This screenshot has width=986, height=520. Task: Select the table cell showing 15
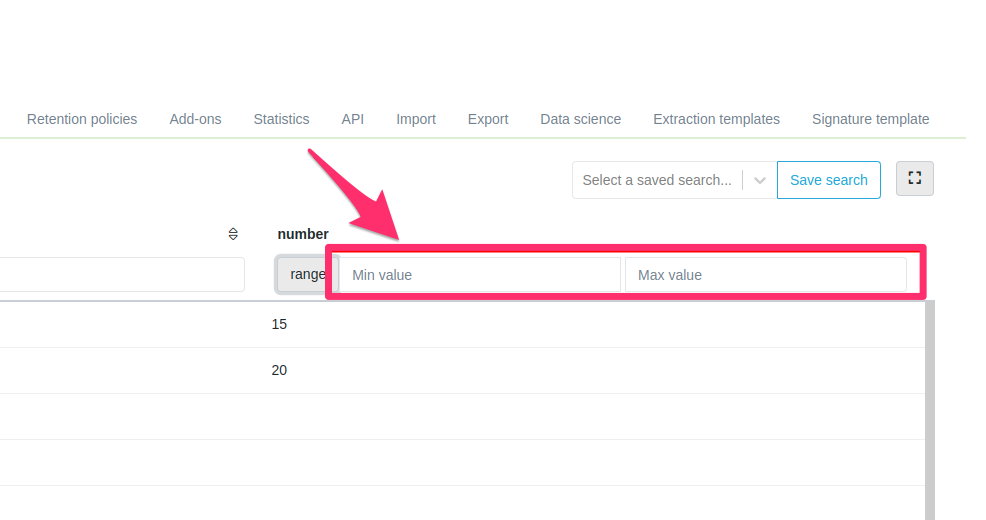279,324
